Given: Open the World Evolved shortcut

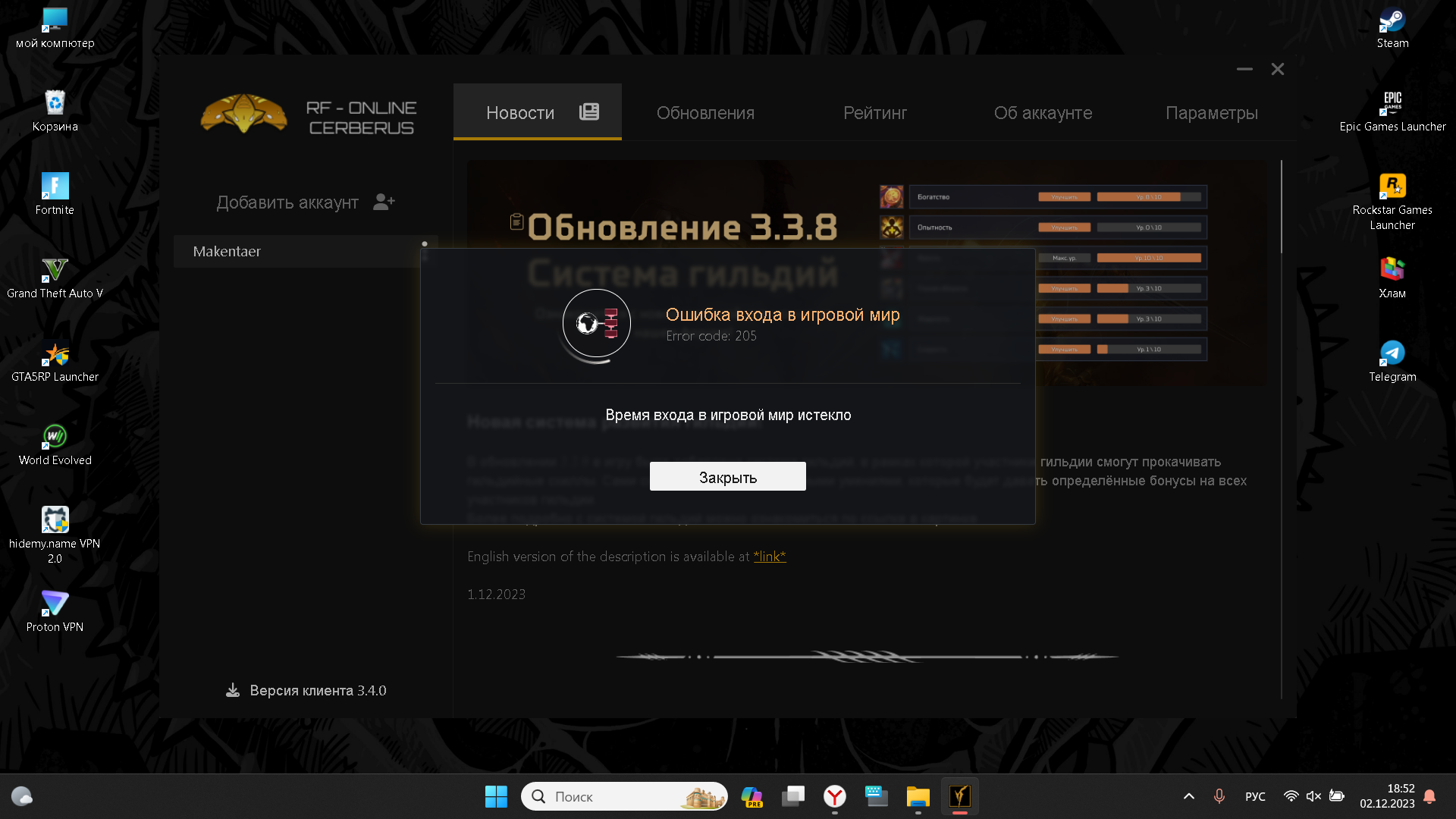Looking at the screenshot, I should [55, 445].
